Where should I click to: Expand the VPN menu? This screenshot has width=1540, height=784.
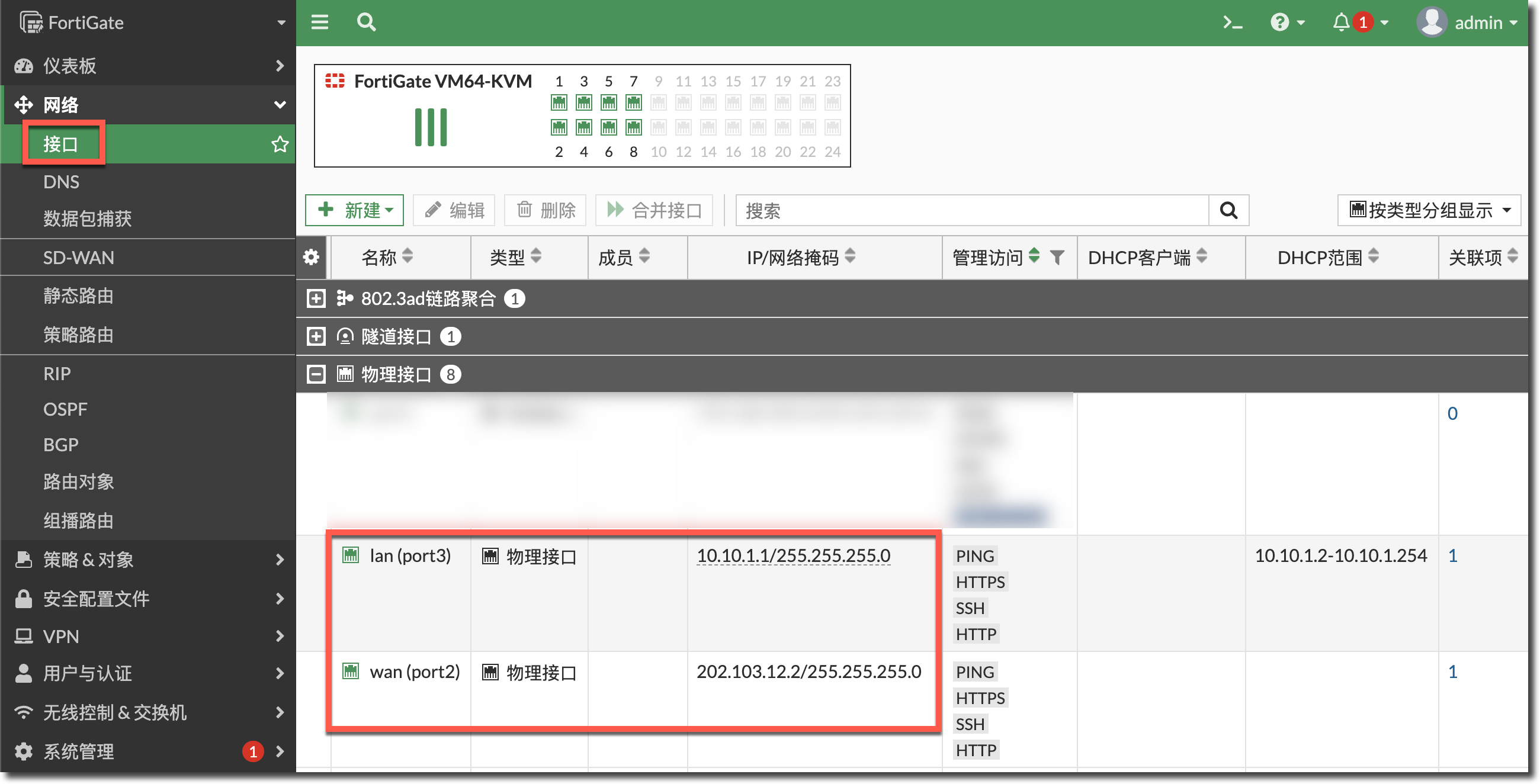[148, 636]
